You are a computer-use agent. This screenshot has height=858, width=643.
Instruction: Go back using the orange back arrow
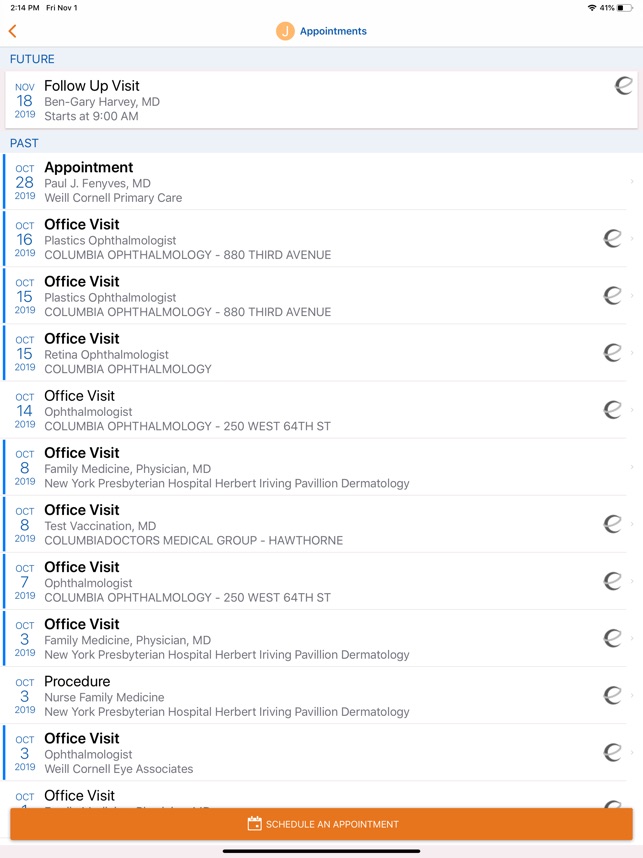13,31
